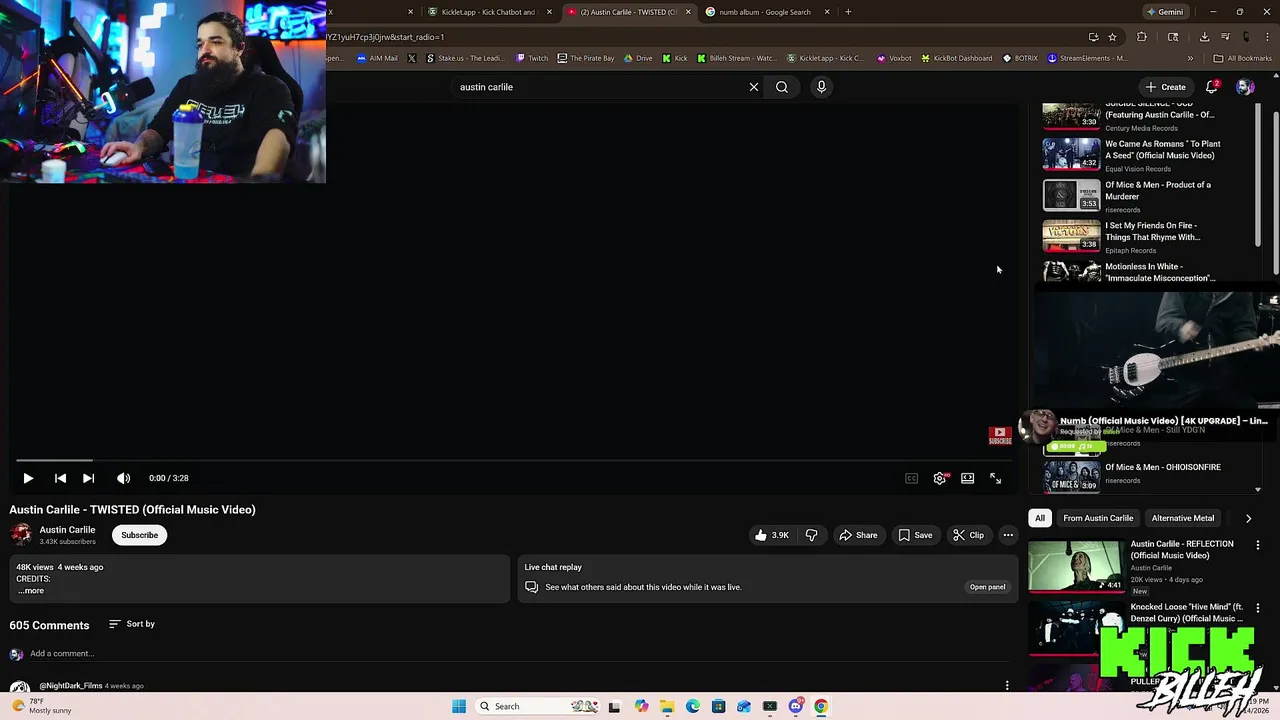Image resolution: width=1280 pixels, height=720 pixels.
Task: Open YouTube notifications bell
Action: (1211, 87)
